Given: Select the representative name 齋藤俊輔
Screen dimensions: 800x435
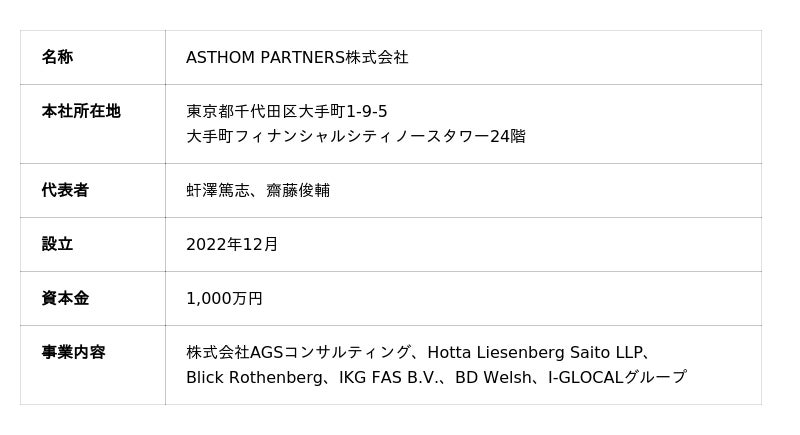Looking at the screenshot, I should point(298,190).
